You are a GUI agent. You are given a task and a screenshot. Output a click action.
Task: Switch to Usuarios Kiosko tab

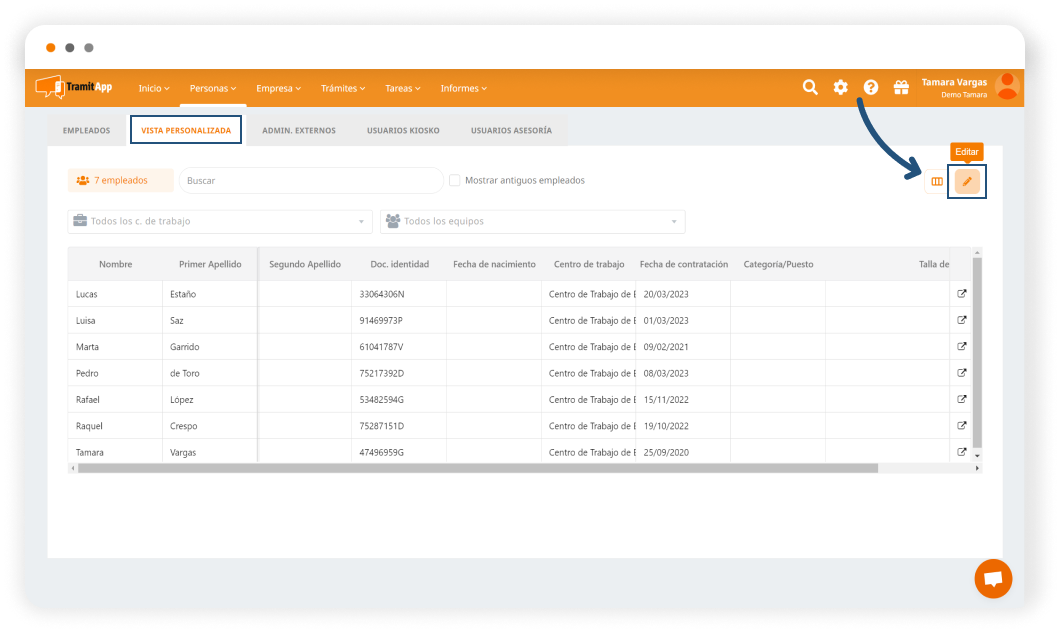[403, 131]
